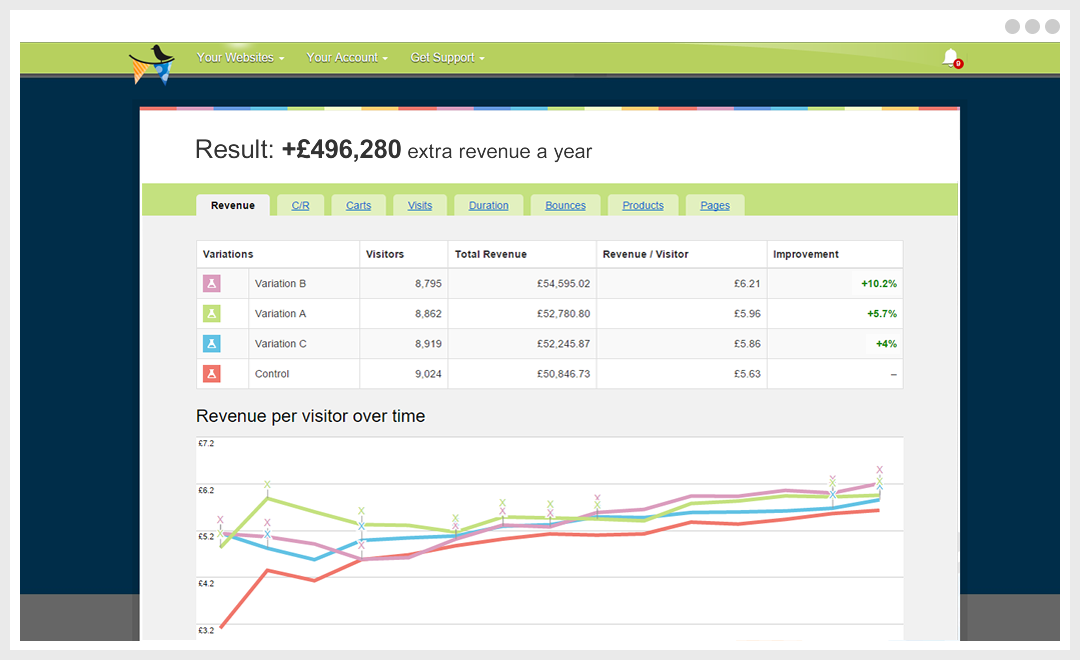Open the notification bell
The width and height of the screenshot is (1080, 660).
pyautogui.click(x=951, y=58)
